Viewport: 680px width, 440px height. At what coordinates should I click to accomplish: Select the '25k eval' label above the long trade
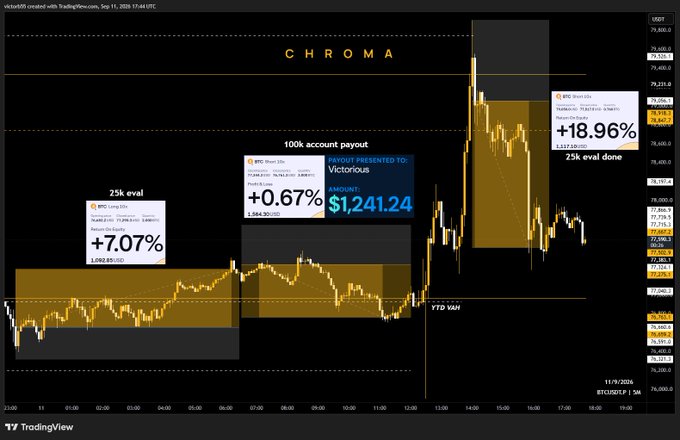point(126,193)
